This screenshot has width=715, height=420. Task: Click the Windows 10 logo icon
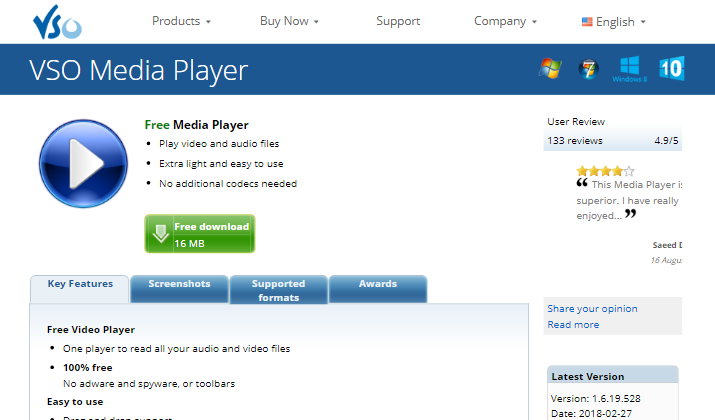672,68
